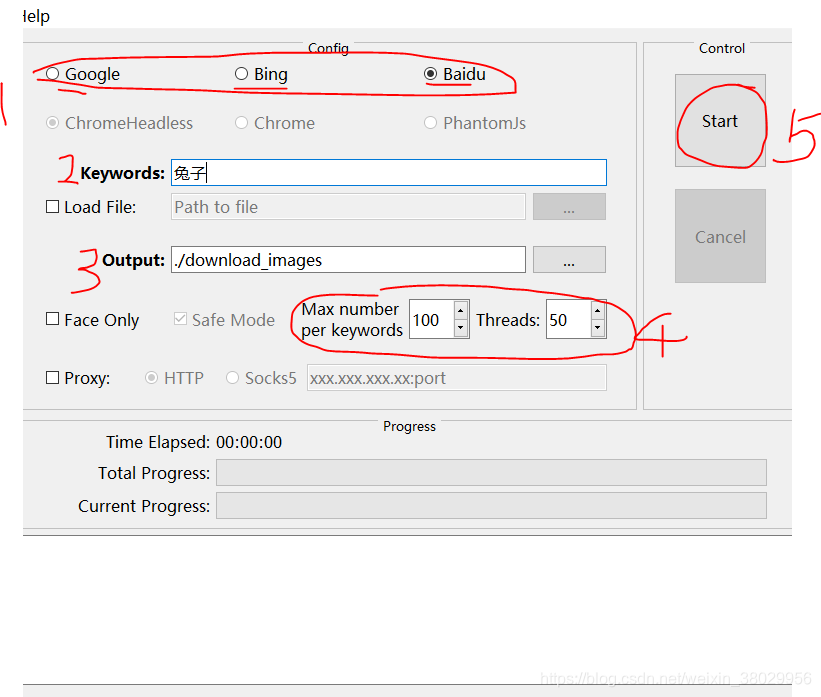Click the Time Elapsed 00:00:00 text
This screenshot has width=821, height=697.
[x=194, y=442]
